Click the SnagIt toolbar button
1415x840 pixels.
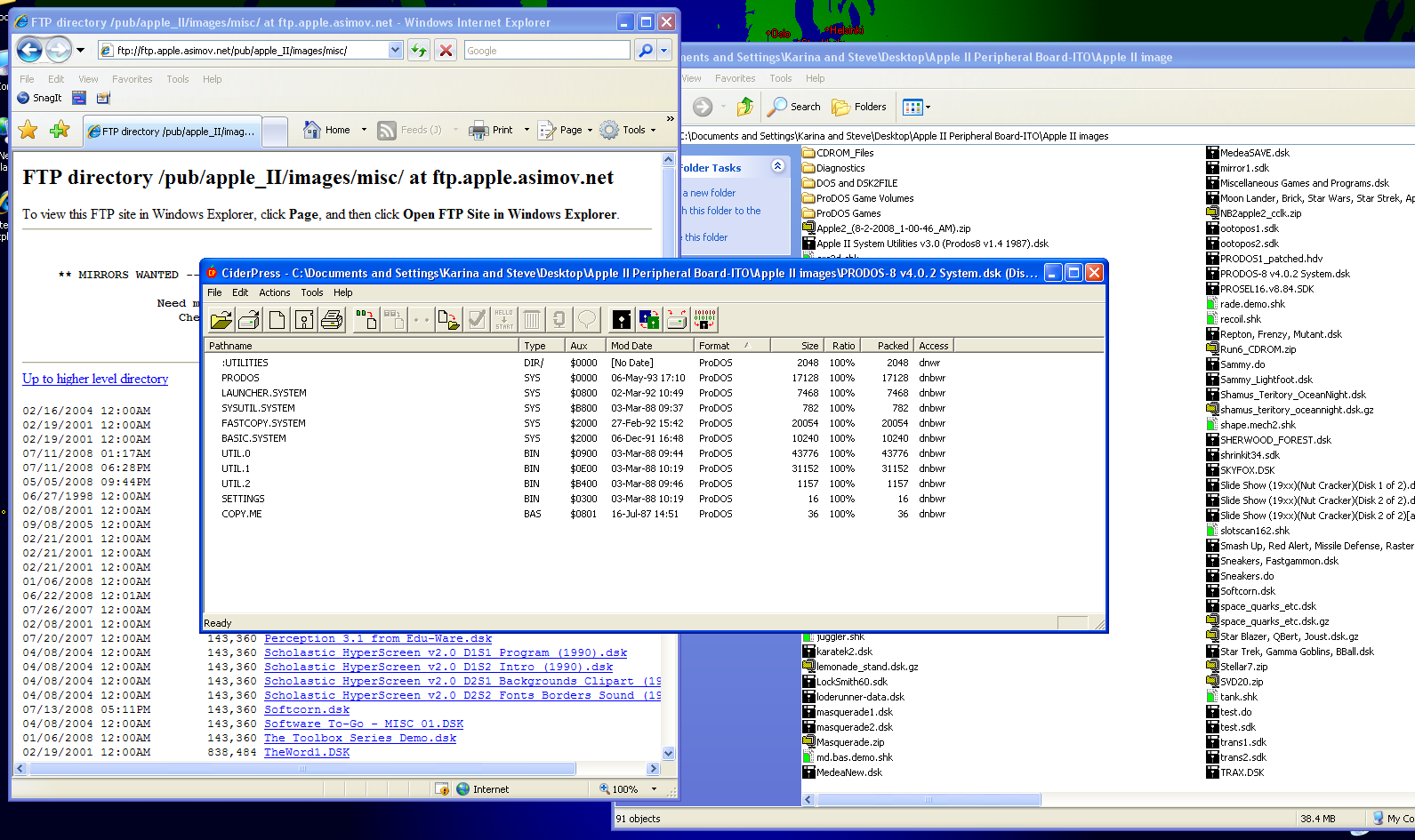40,98
